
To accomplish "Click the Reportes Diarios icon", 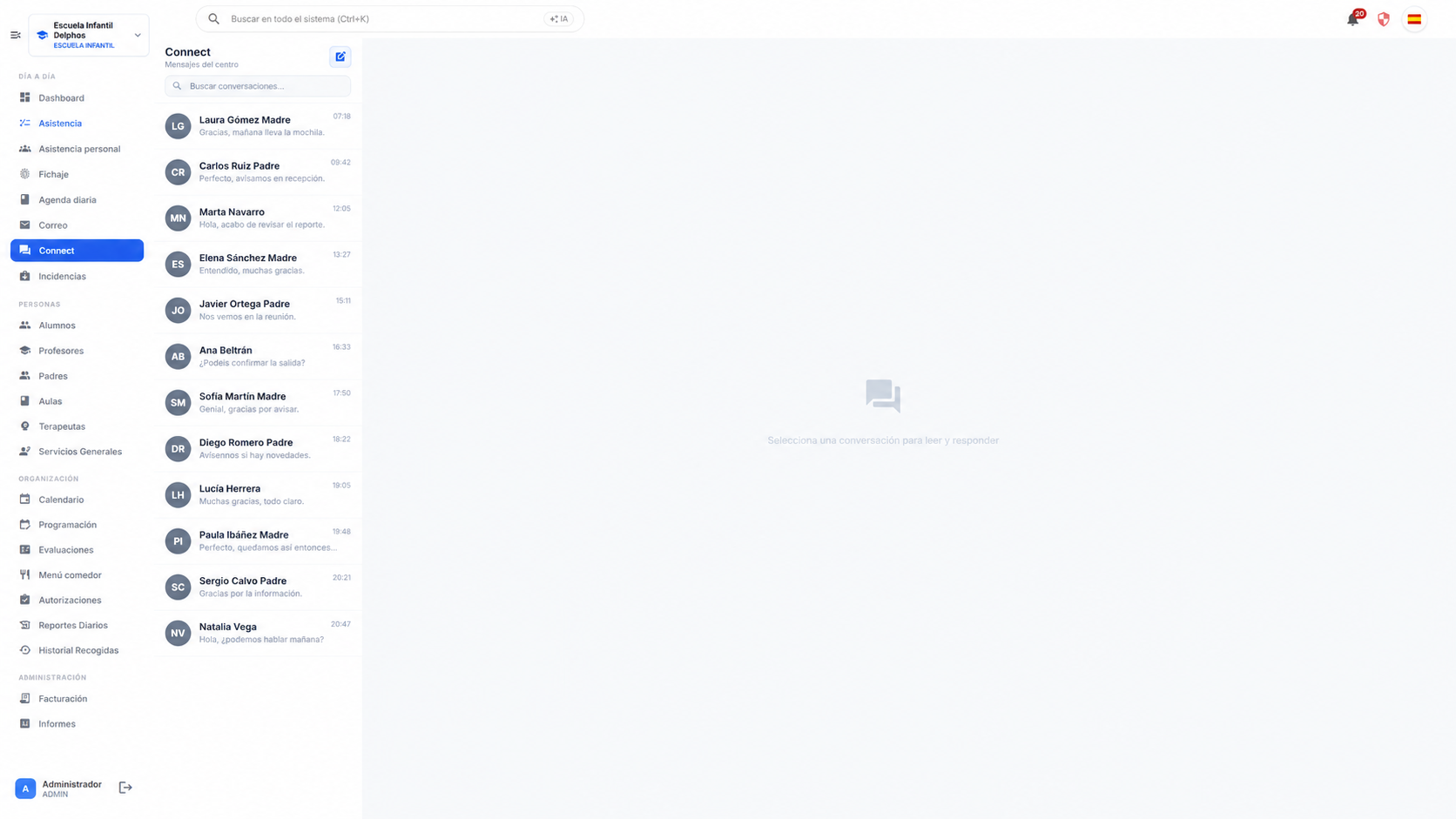I will click(x=25, y=626).
